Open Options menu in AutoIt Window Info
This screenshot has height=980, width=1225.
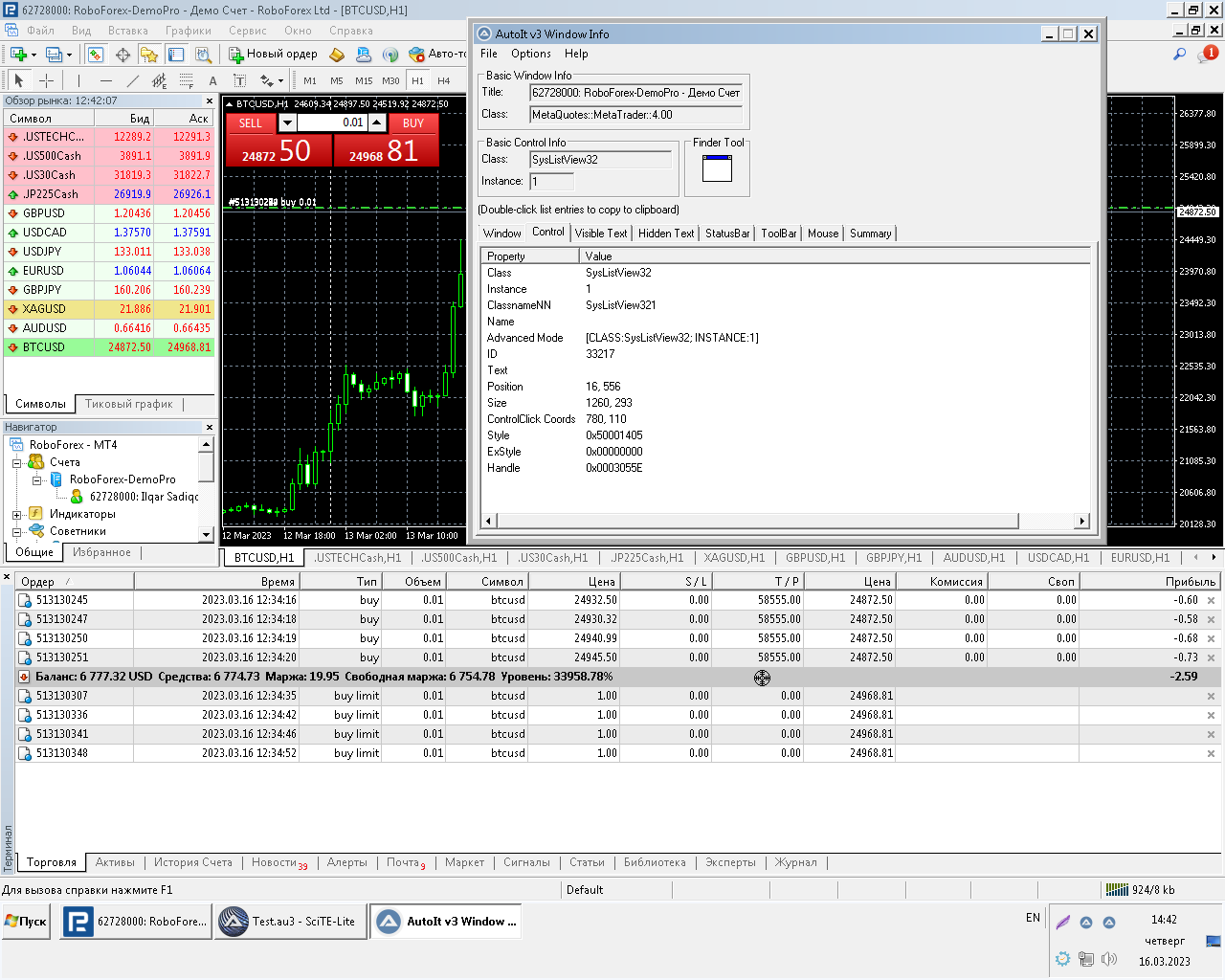(530, 54)
